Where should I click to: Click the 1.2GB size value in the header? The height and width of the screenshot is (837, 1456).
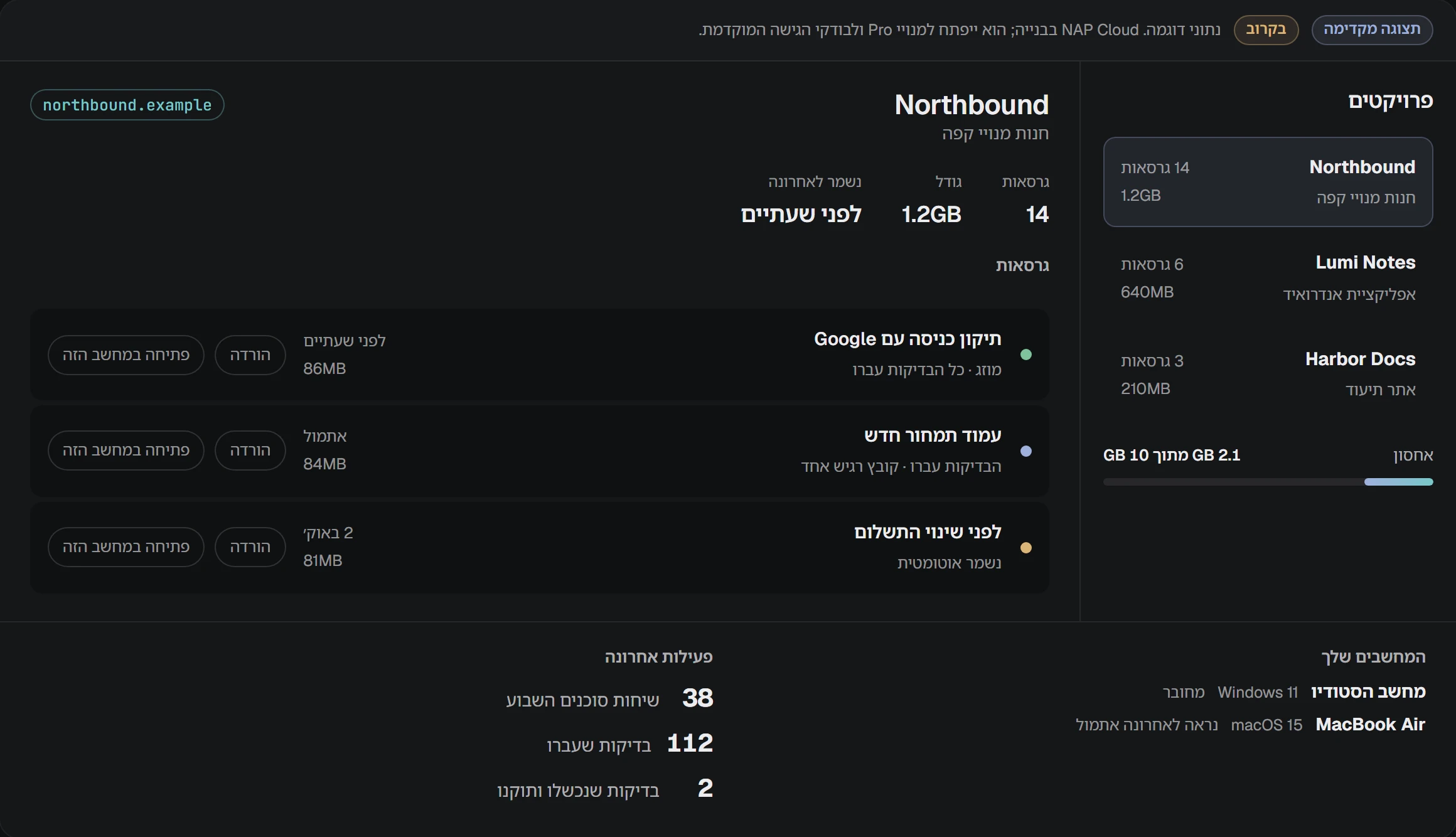(x=931, y=215)
